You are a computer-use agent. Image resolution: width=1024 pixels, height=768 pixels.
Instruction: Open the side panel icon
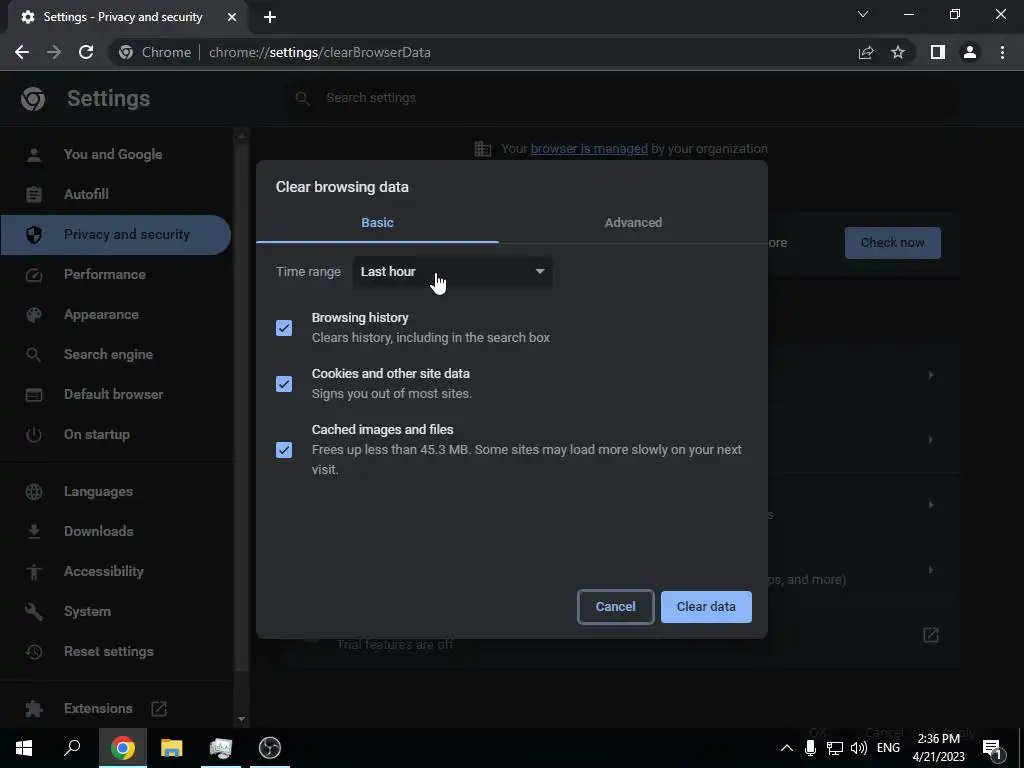938,52
